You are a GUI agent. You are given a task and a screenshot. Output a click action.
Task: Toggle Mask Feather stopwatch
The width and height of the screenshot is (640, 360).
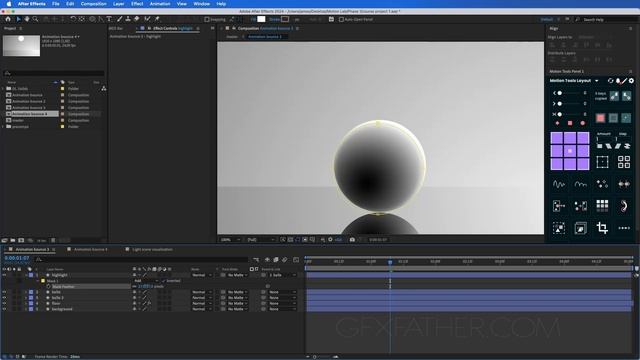(x=49, y=287)
